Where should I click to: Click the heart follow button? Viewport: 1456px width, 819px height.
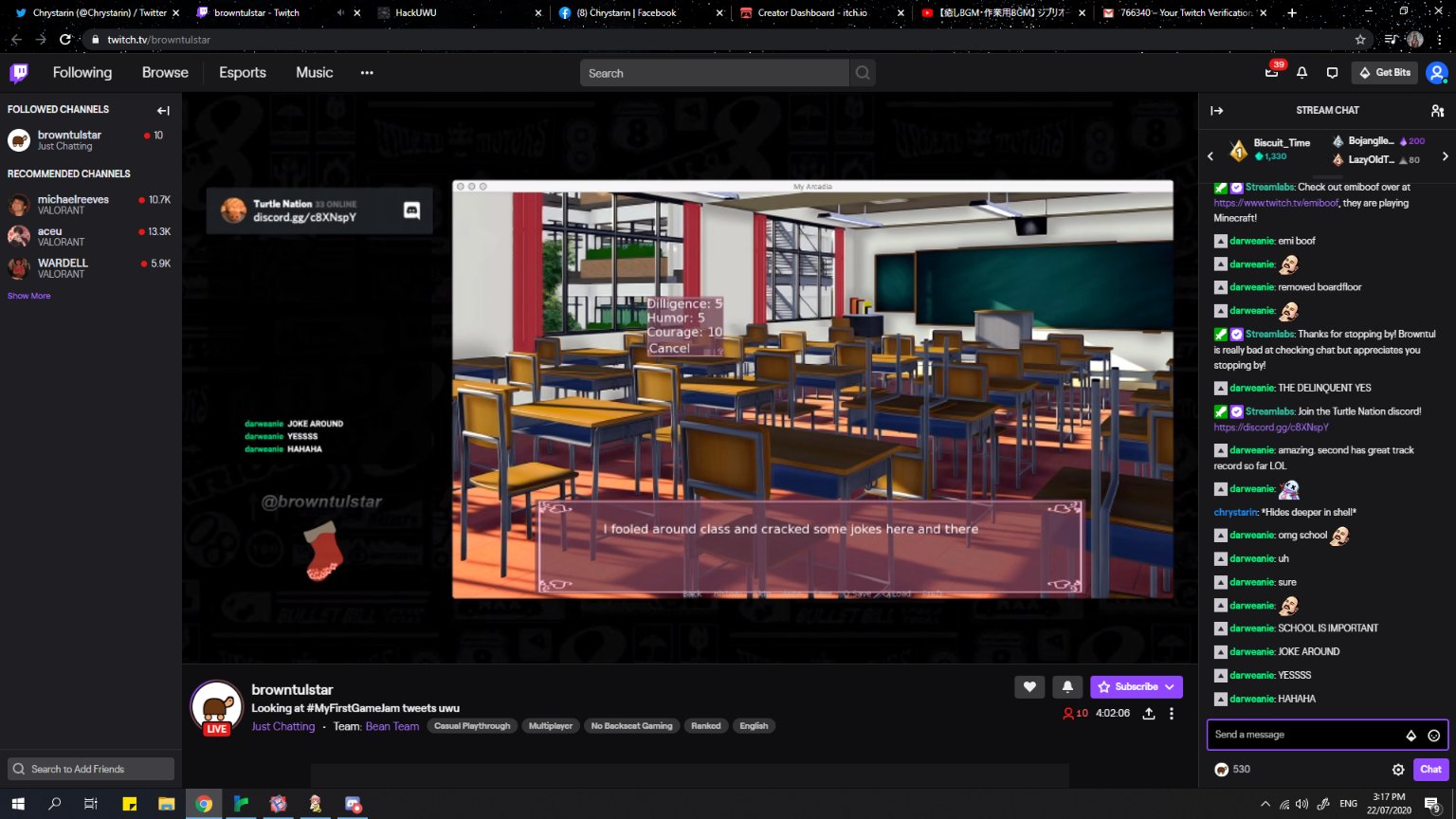[x=1029, y=687]
